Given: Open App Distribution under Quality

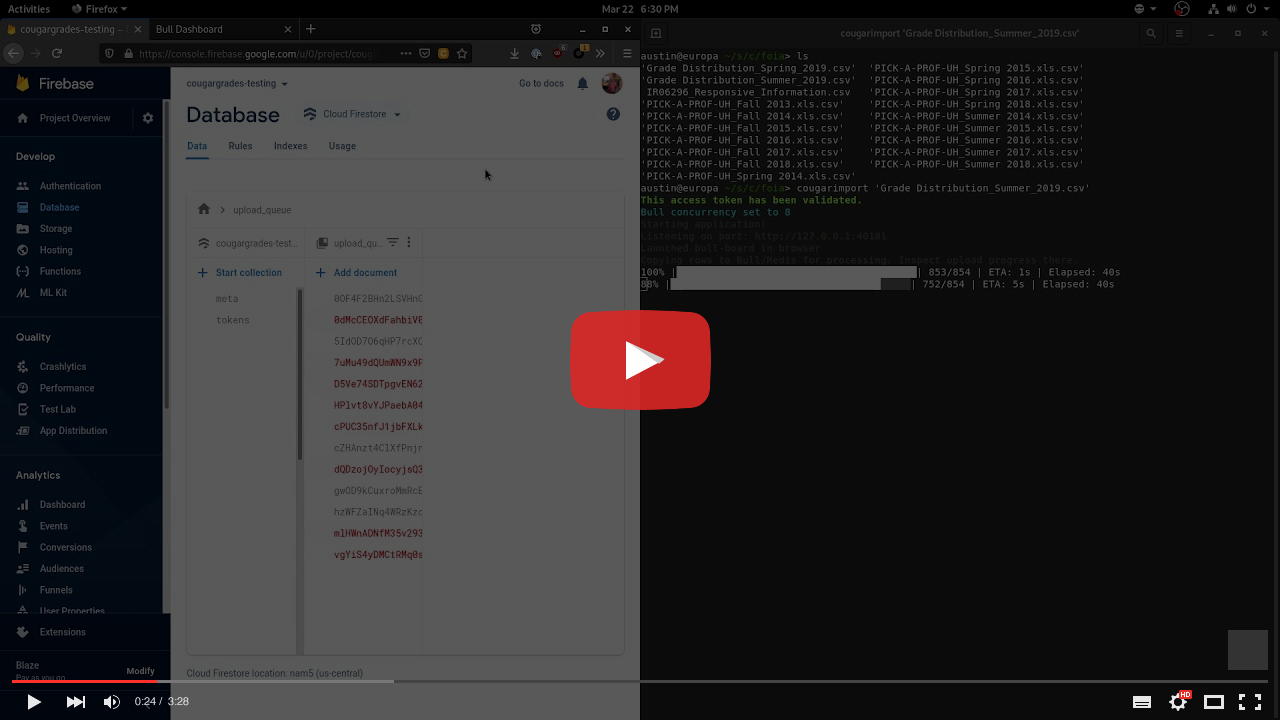Looking at the screenshot, I should tap(73, 431).
